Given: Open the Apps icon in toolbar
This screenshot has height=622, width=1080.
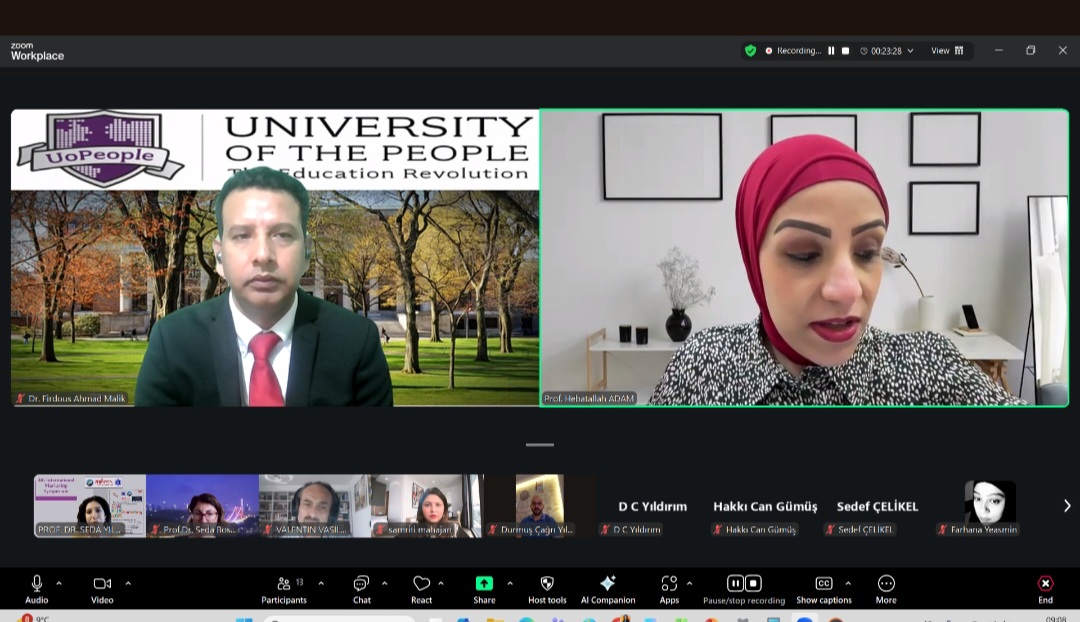Looking at the screenshot, I should pos(669,584).
